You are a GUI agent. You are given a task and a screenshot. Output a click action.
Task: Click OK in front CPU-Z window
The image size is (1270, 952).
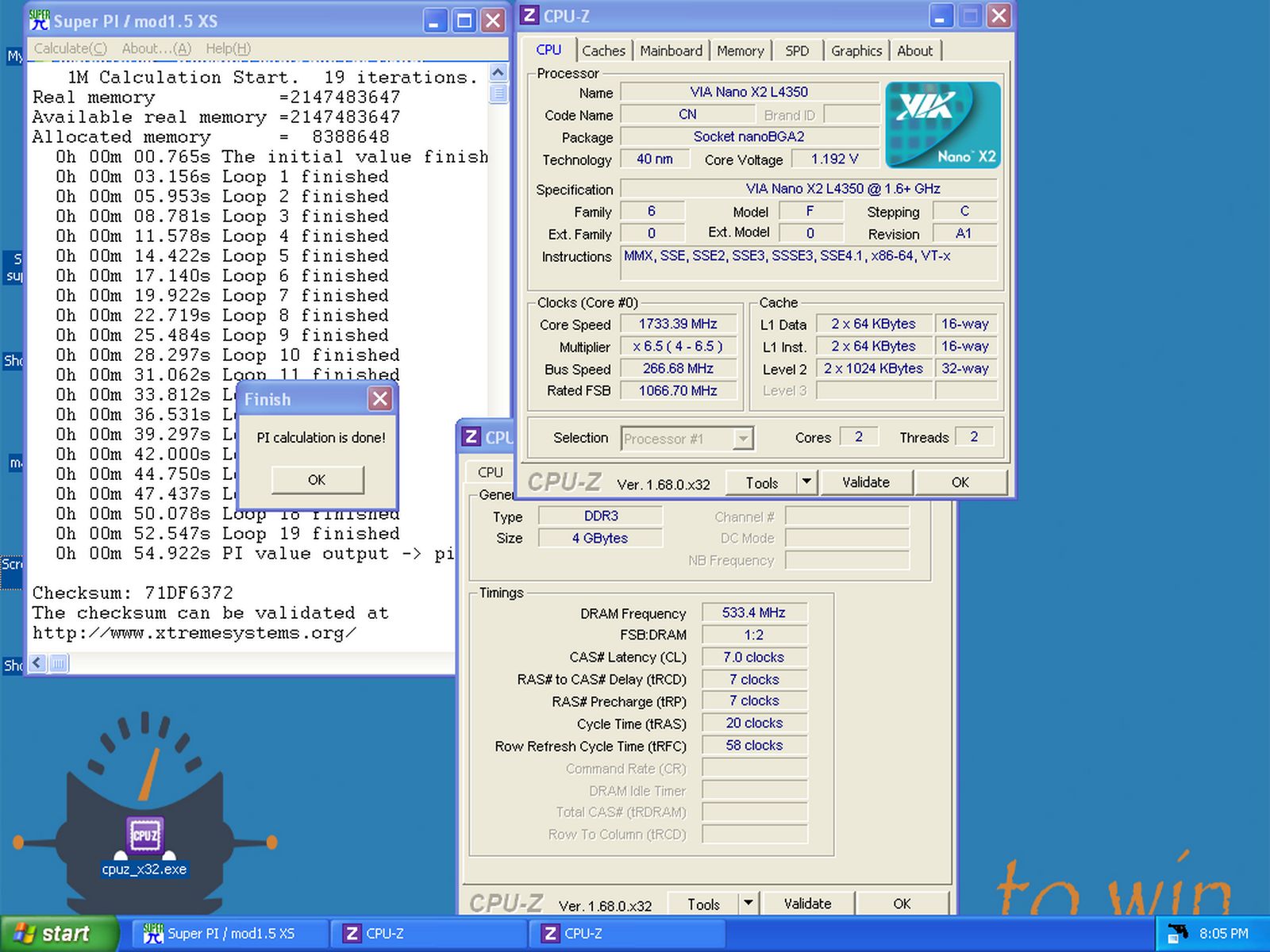click(960, 482)
